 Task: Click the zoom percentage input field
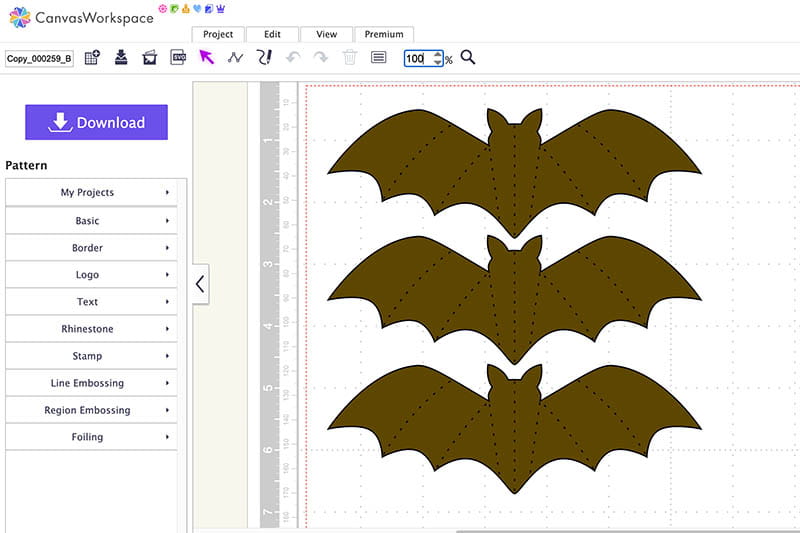coord(418,59)
